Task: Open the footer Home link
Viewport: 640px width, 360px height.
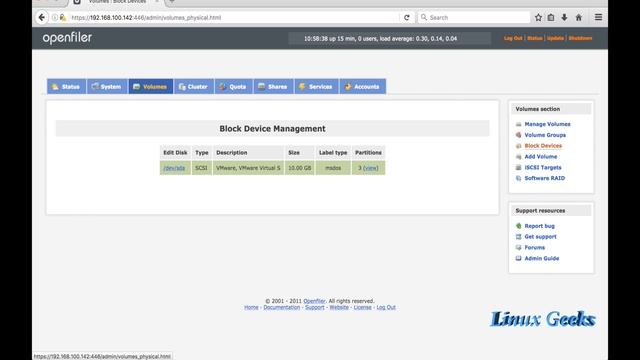Action: click(x=251, y=307)
